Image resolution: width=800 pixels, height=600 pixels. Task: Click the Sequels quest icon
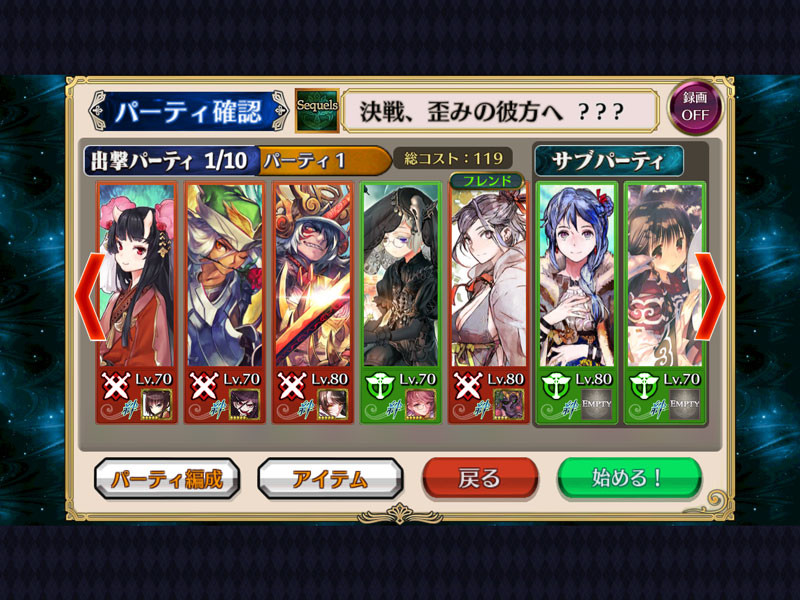[317, 110]
